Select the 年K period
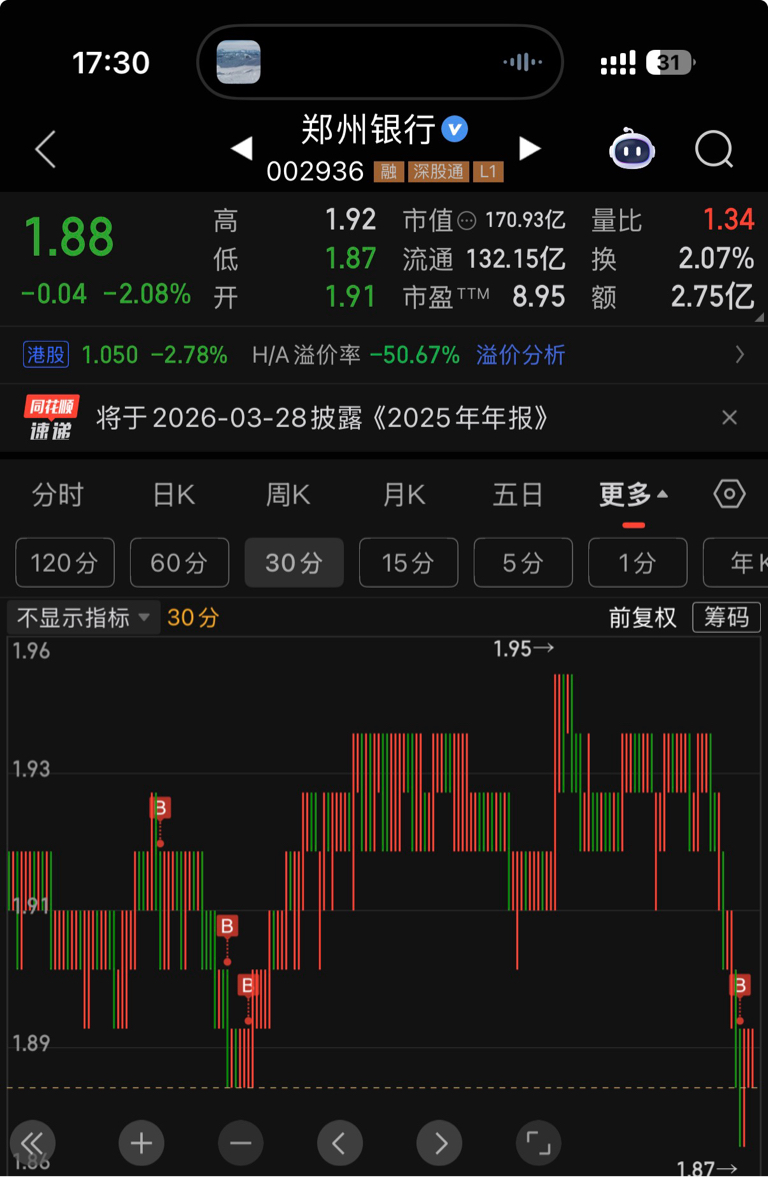Image resolution: width=768 pixels, height=1177 pixels. pyautogui.click(x=736, y=562)
